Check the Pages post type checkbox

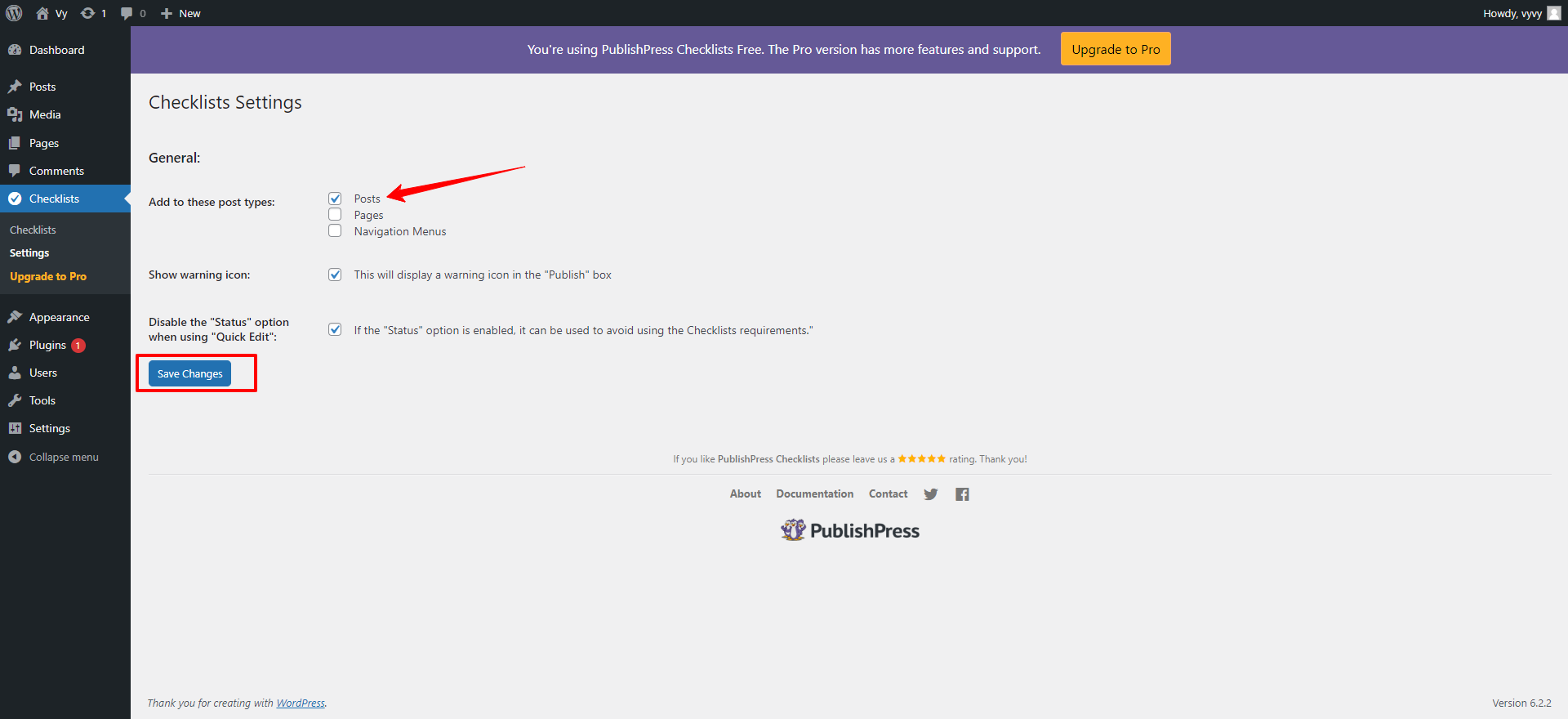(335, 214)
